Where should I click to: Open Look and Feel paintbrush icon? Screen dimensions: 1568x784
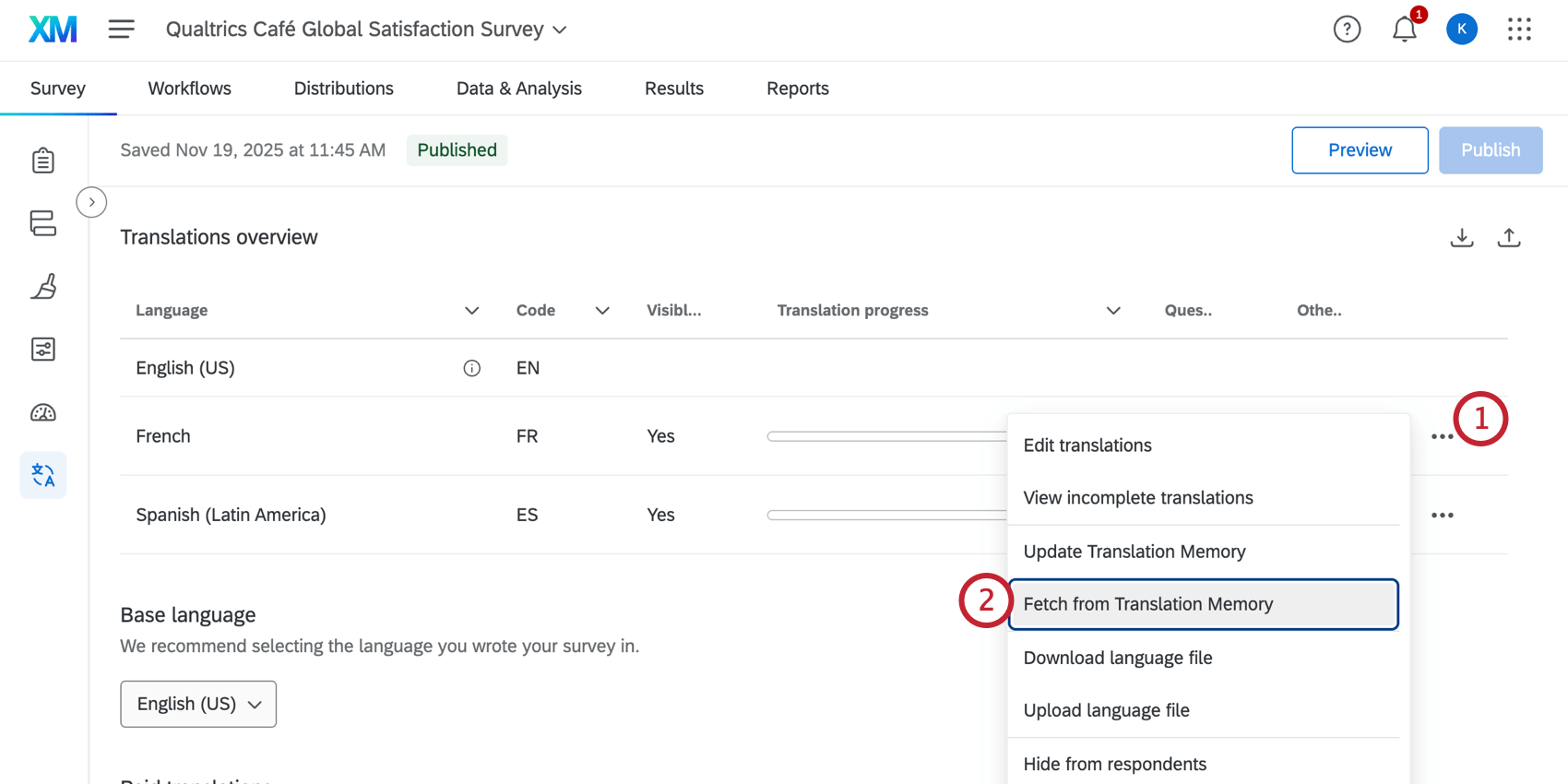pyautogui.click(x=43, y=286)
